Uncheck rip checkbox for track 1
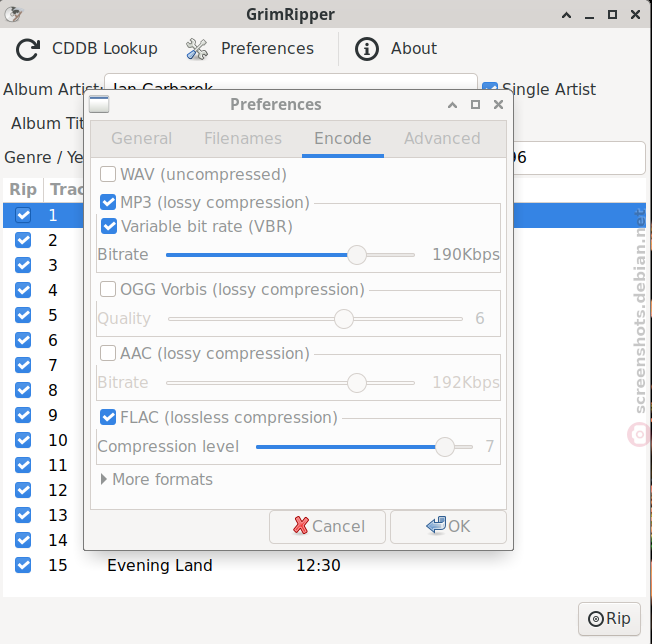Screen dimensions: 652x644 (x=23, y=215)
